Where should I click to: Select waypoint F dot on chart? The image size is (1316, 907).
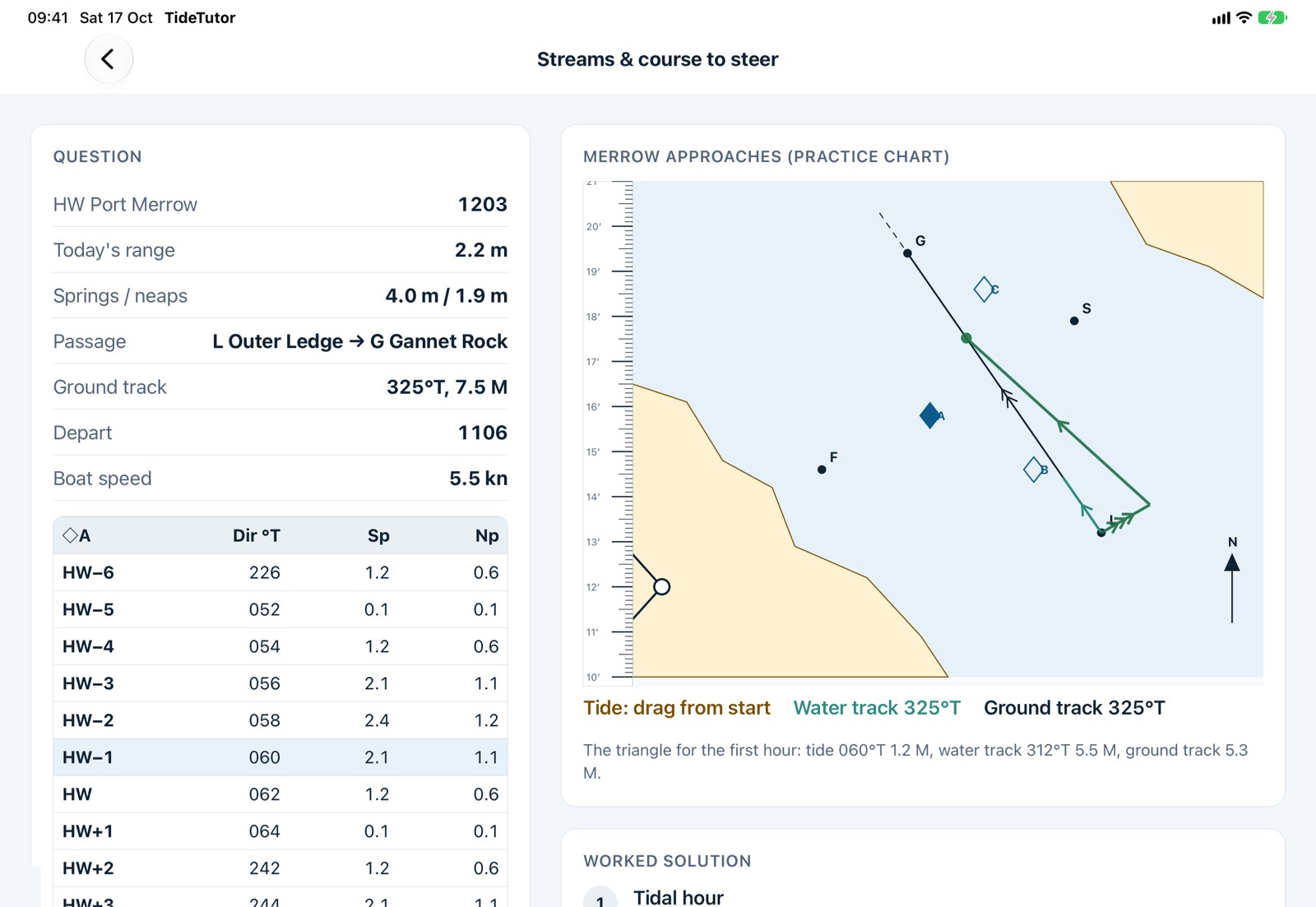tap(822, 470)
